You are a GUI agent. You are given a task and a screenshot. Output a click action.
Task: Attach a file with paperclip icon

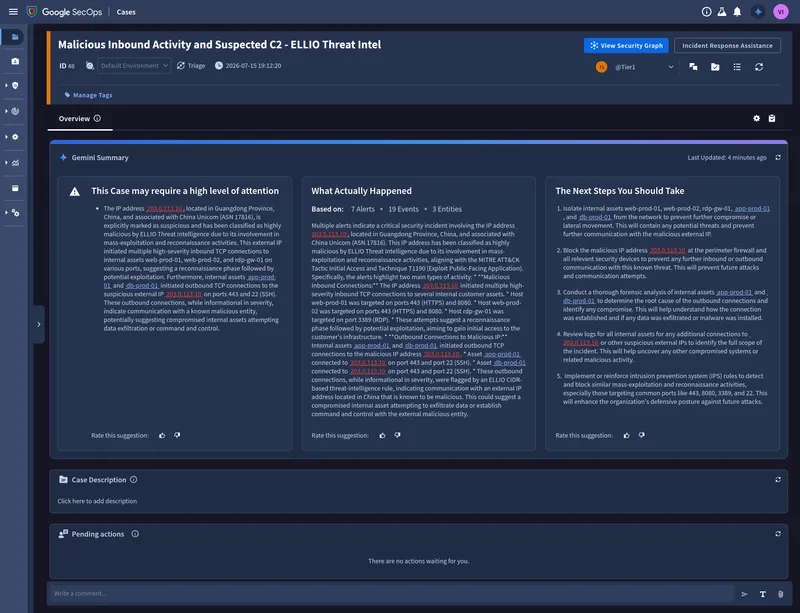point(781,594)
